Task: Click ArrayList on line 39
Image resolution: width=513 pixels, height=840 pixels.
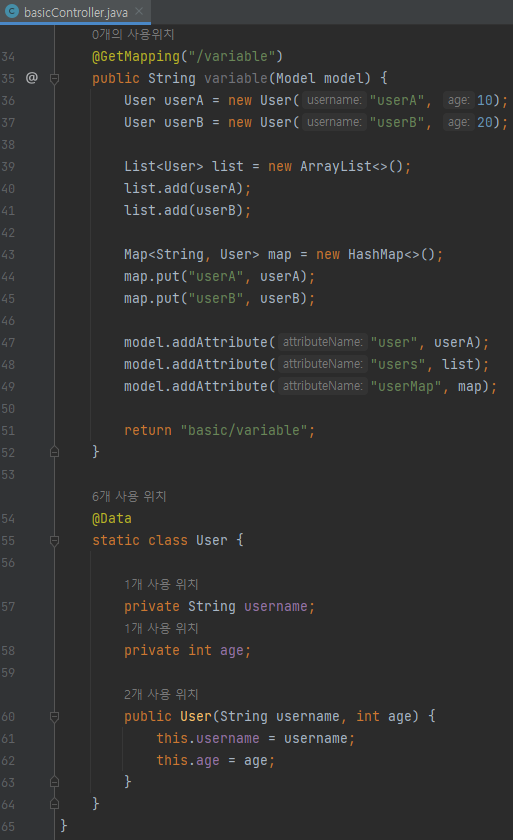Action: coord(336,166)
